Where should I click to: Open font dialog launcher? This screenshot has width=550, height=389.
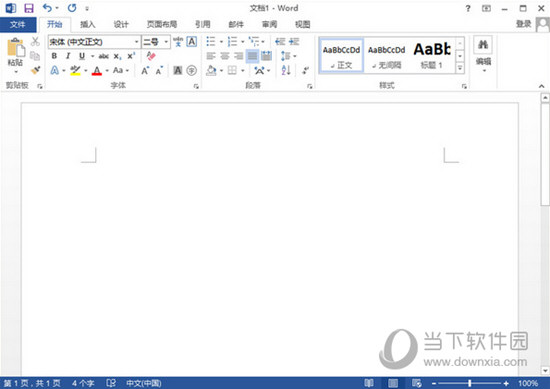click(x=196, y=86)
